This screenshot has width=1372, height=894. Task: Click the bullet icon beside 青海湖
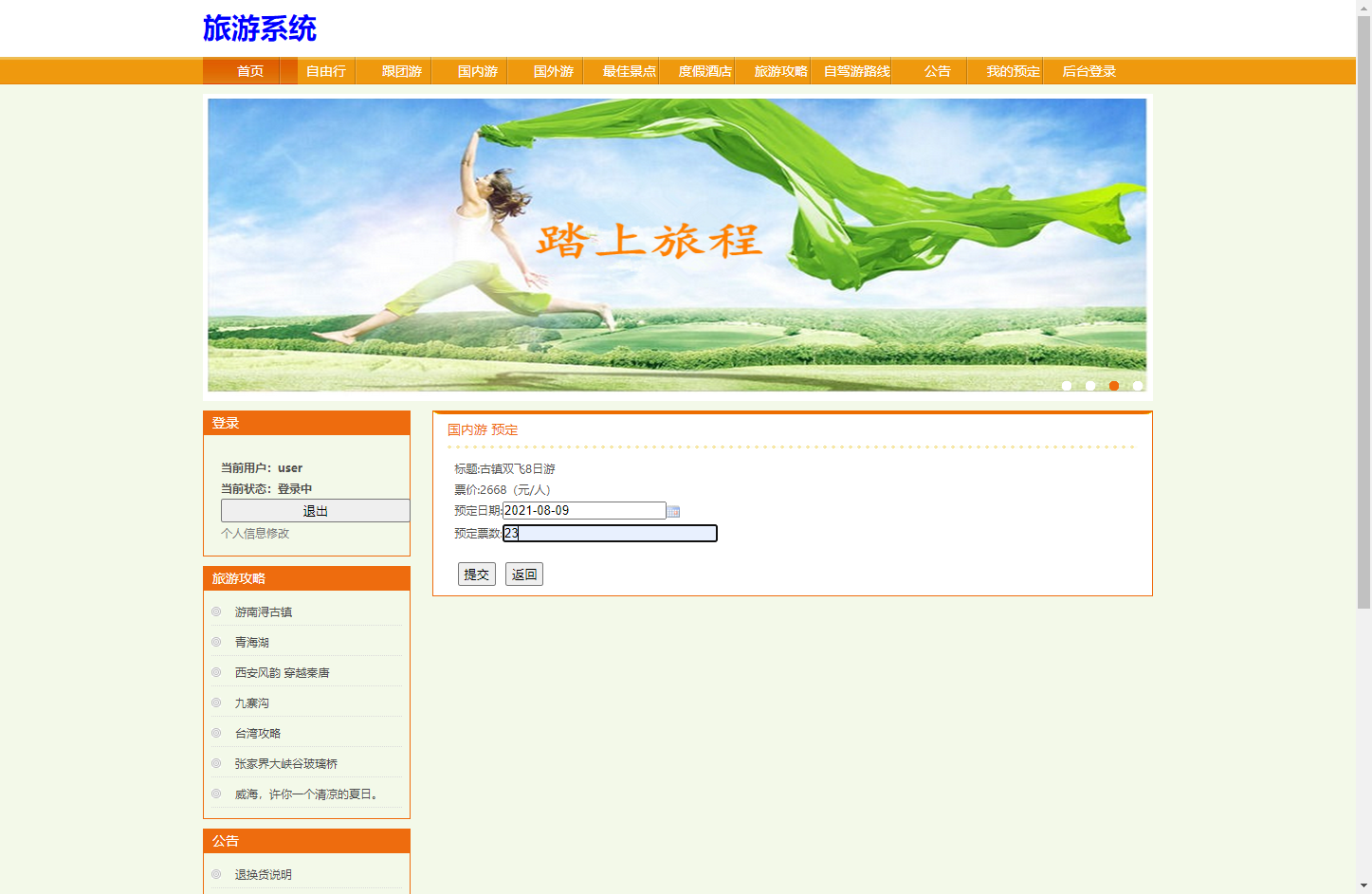point(216,642)
